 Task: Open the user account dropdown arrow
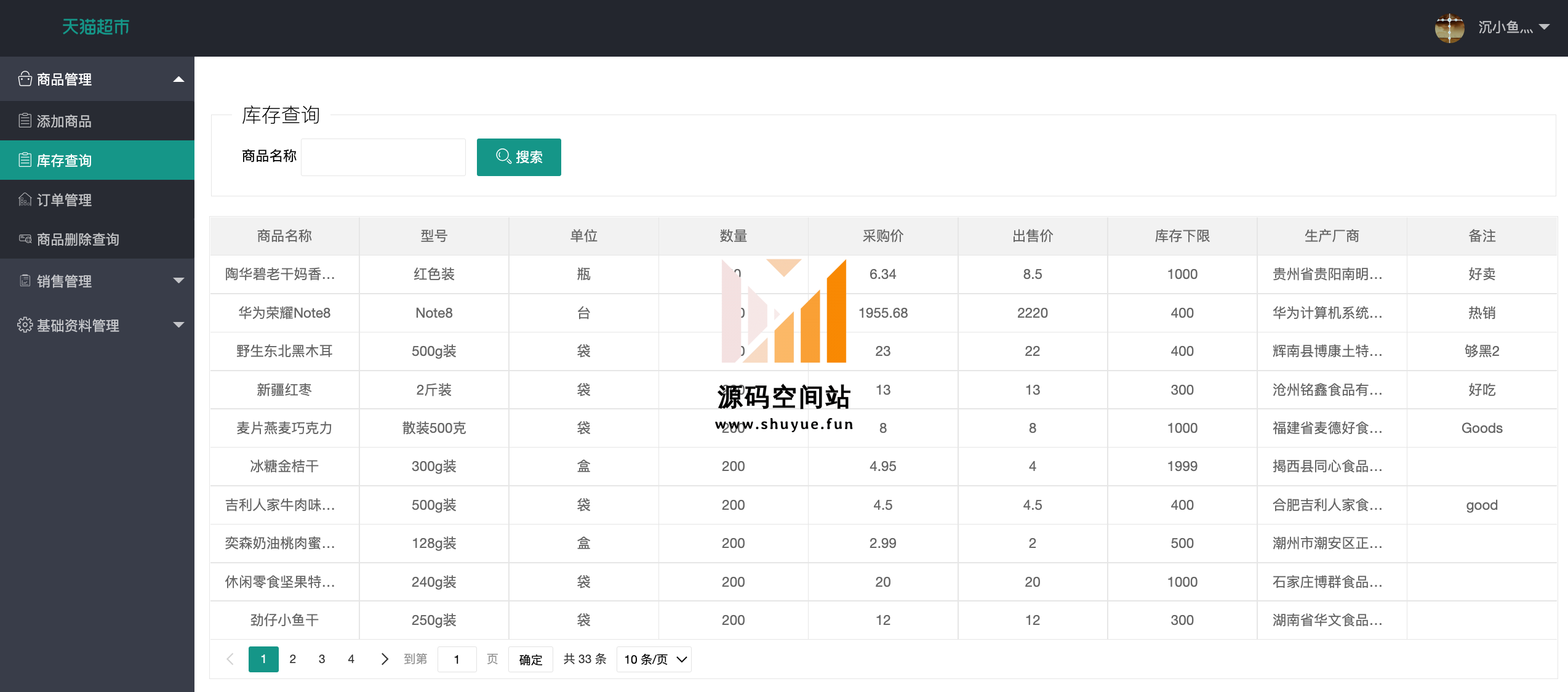click(1544, 27)
